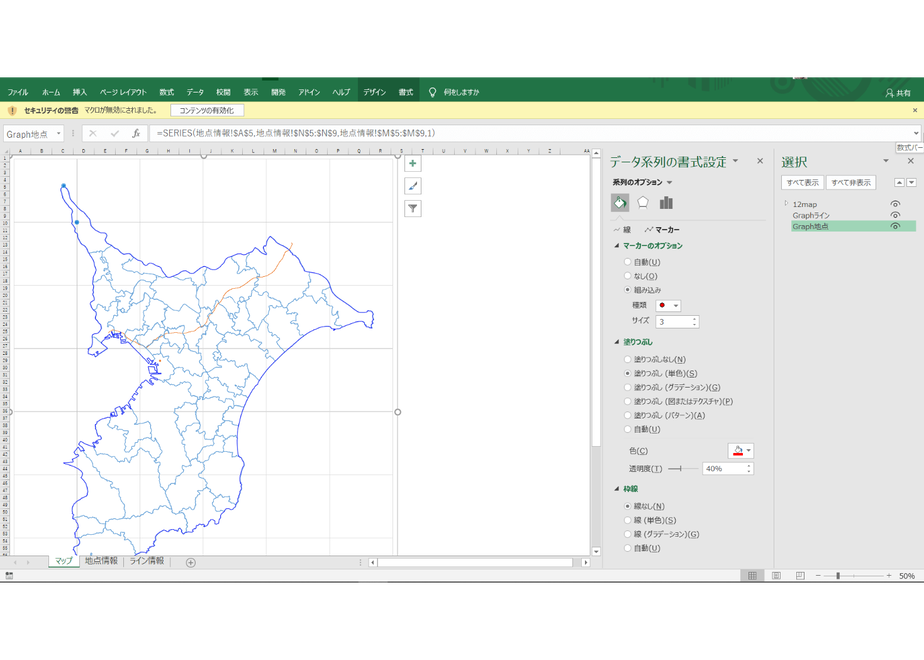
Task: Click the macro record icon in status bar
Action: coord(9,576)
